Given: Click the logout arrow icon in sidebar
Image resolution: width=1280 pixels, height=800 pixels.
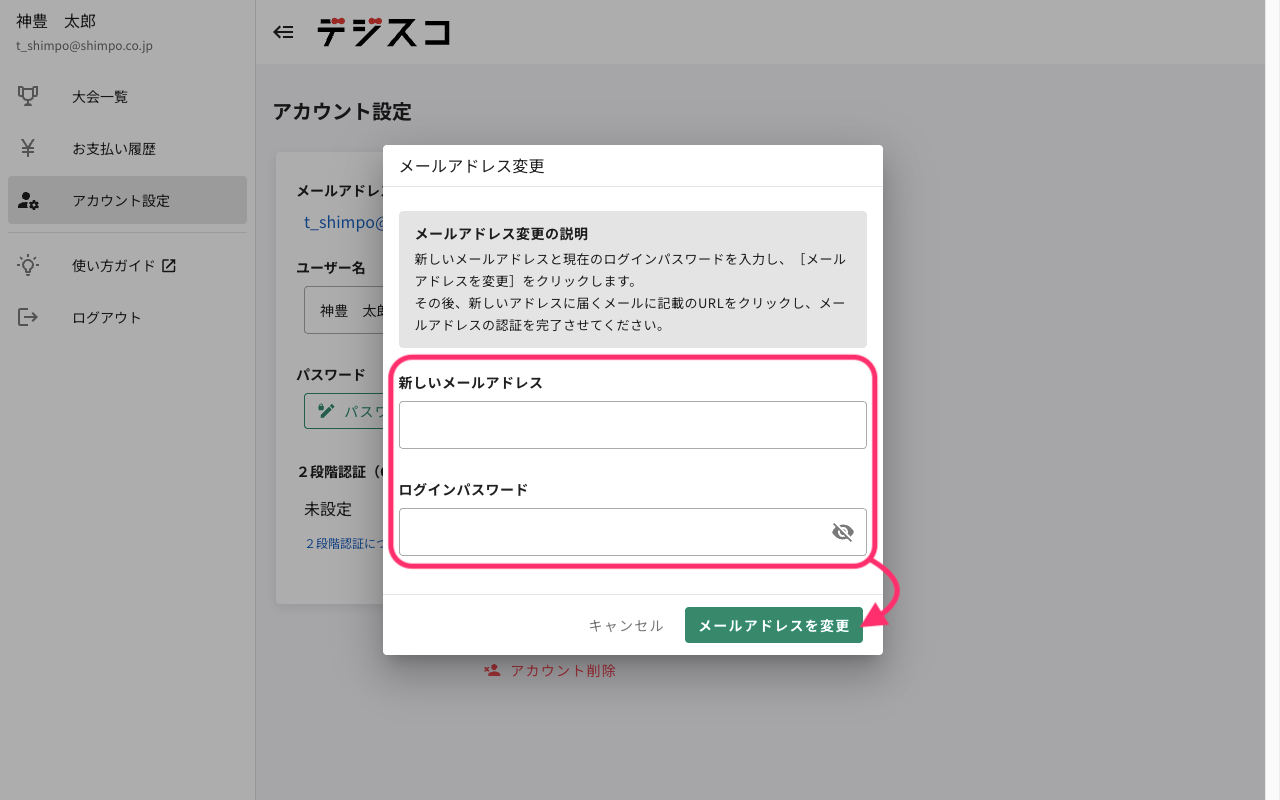Looking at the screenshot, I should (29, 317).
